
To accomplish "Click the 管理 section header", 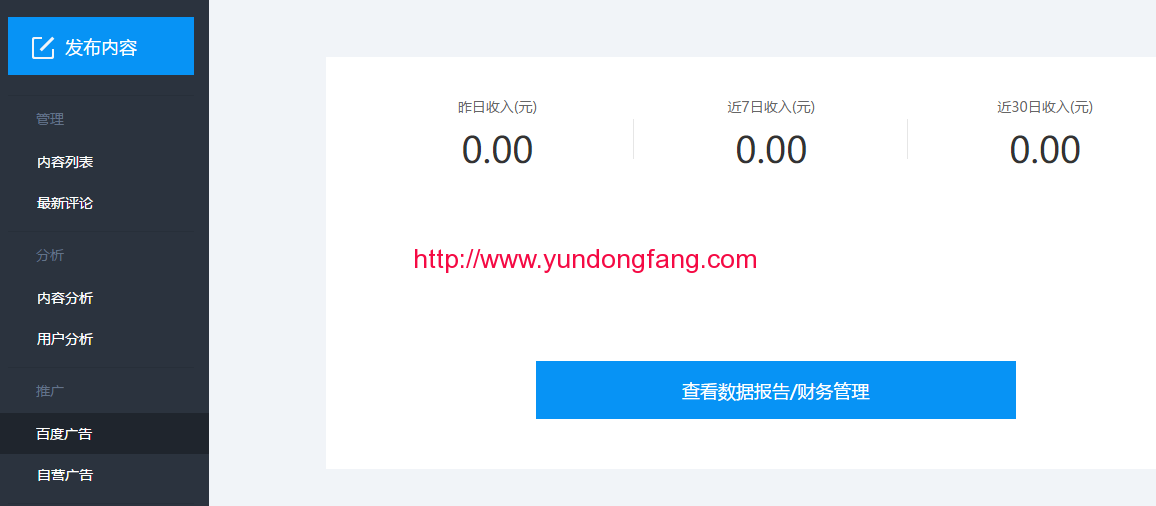I will pos(50,119).
